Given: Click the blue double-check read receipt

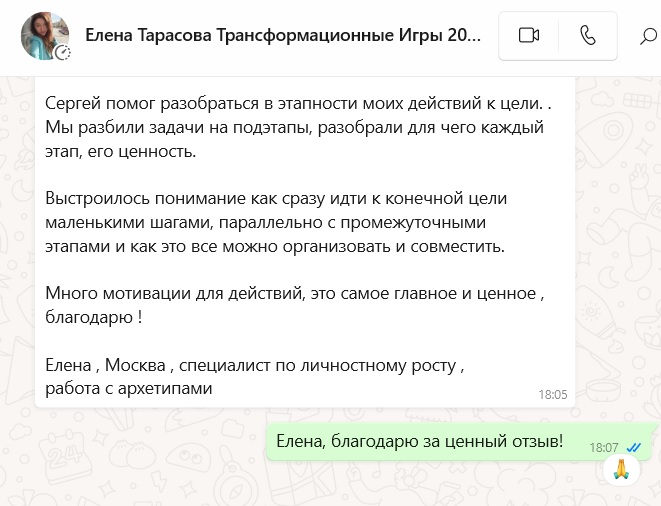Looking at the screenshot, I should point(634,446).
